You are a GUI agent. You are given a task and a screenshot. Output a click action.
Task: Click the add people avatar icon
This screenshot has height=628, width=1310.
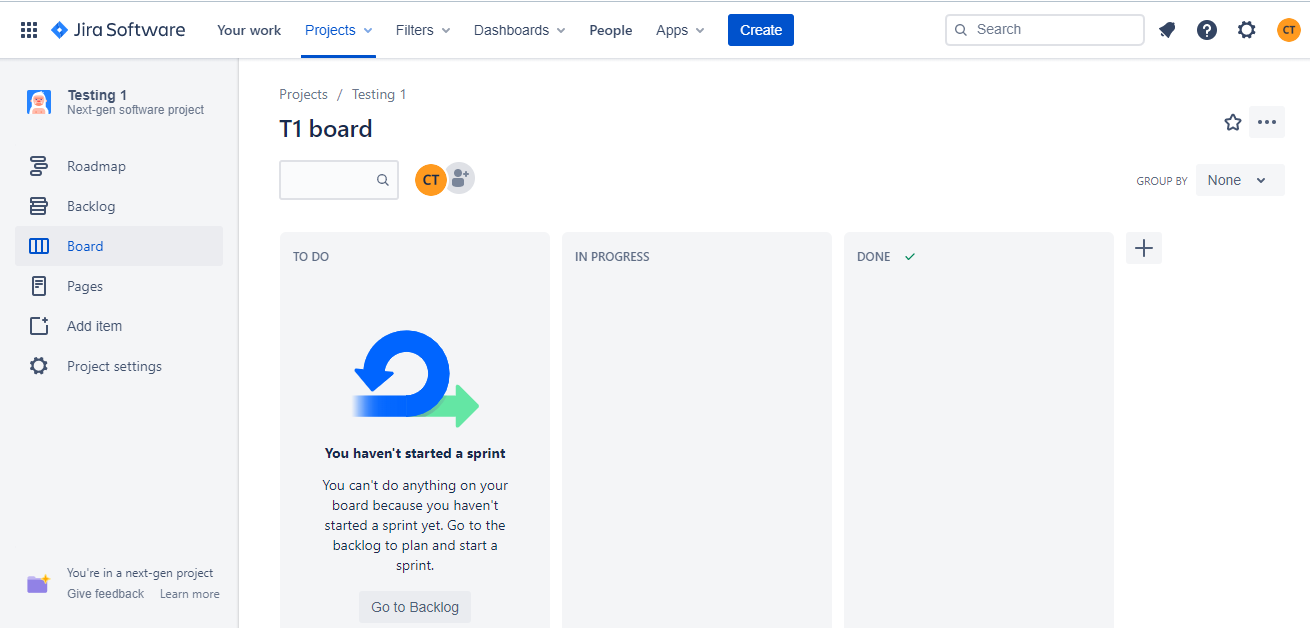coord(460,179)
